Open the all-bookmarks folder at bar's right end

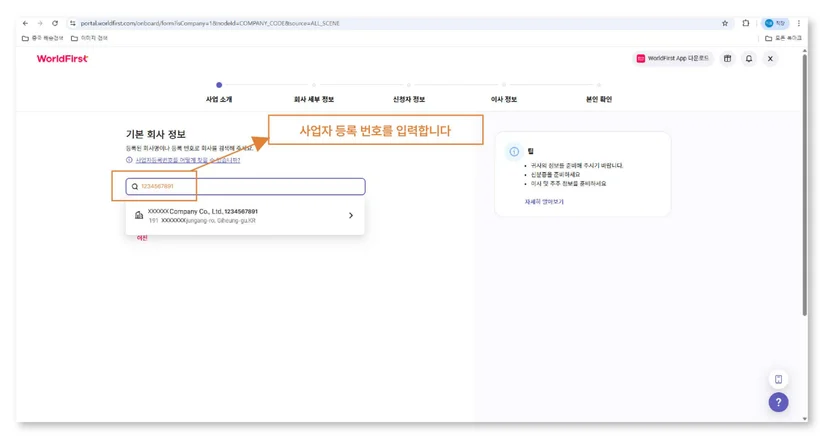(783, 38)
